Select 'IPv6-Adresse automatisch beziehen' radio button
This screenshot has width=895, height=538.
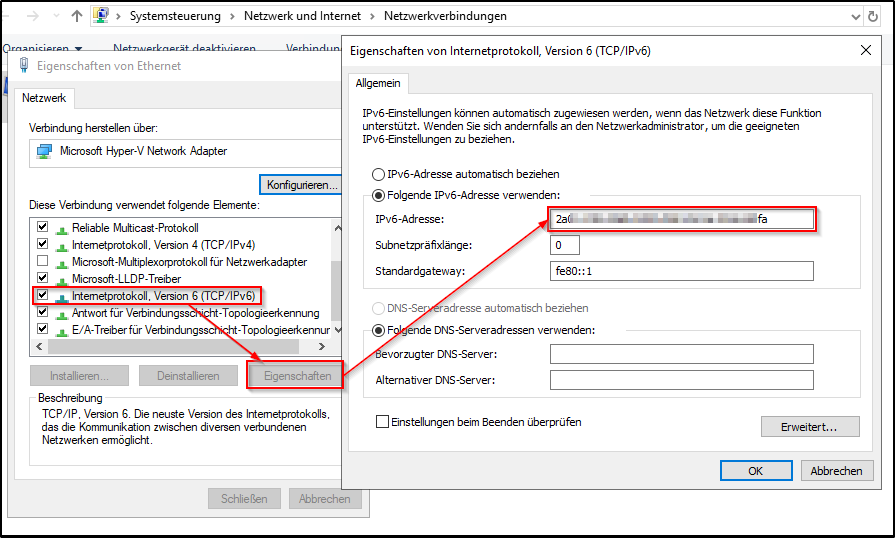(x=378, y=174)
